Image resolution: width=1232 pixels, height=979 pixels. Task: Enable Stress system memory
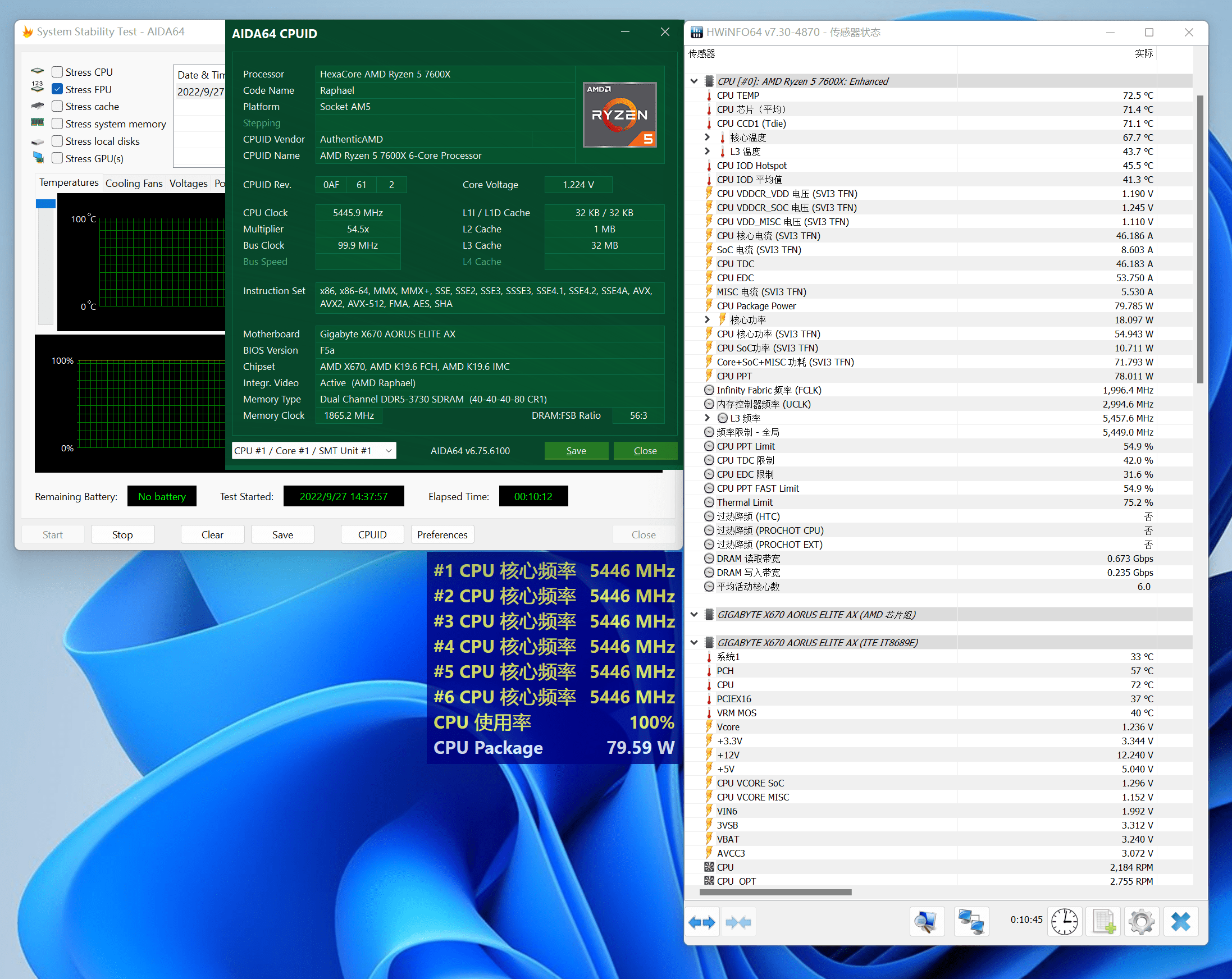click(57, 123)
